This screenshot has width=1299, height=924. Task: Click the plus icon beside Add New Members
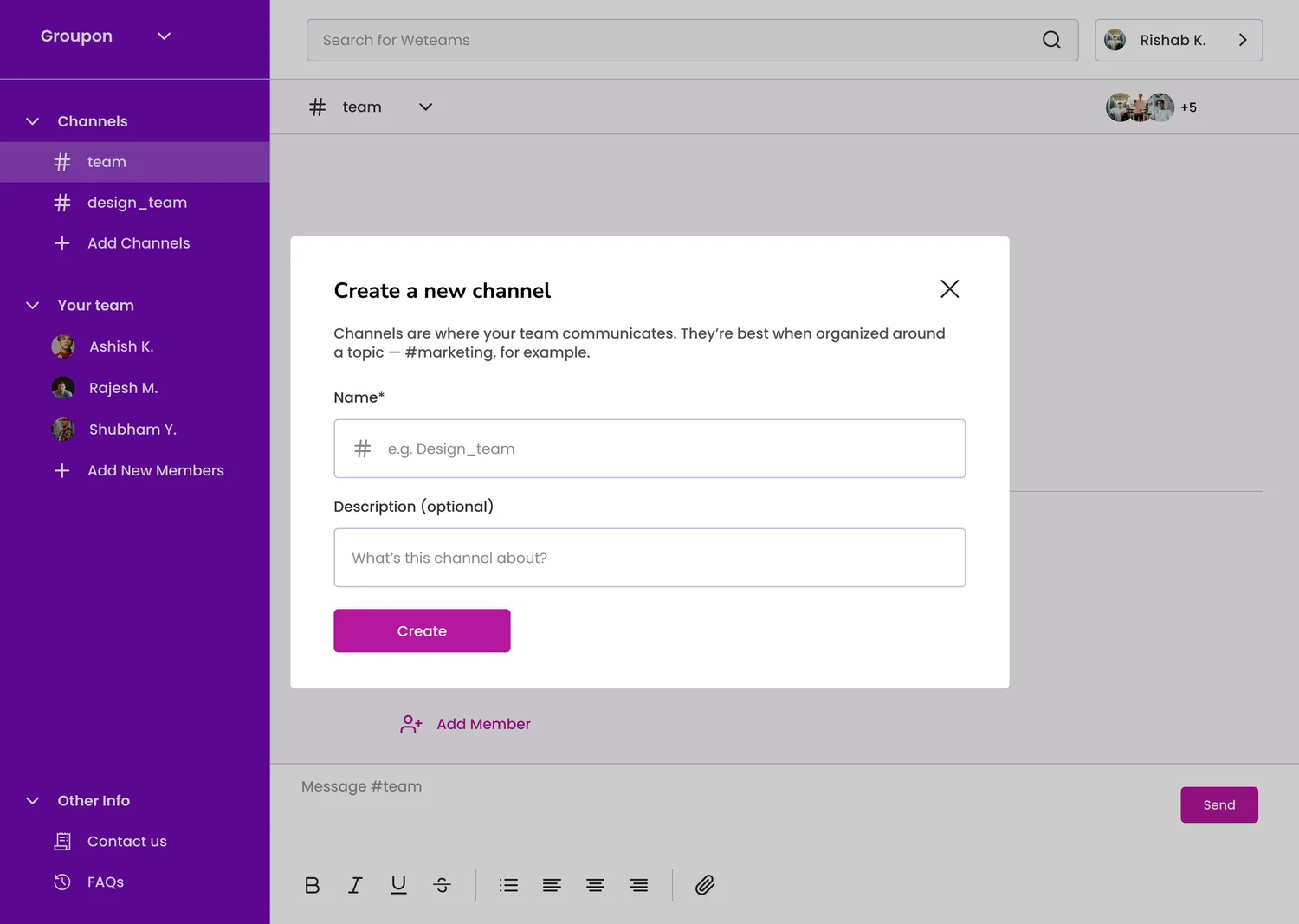point(62,470)
